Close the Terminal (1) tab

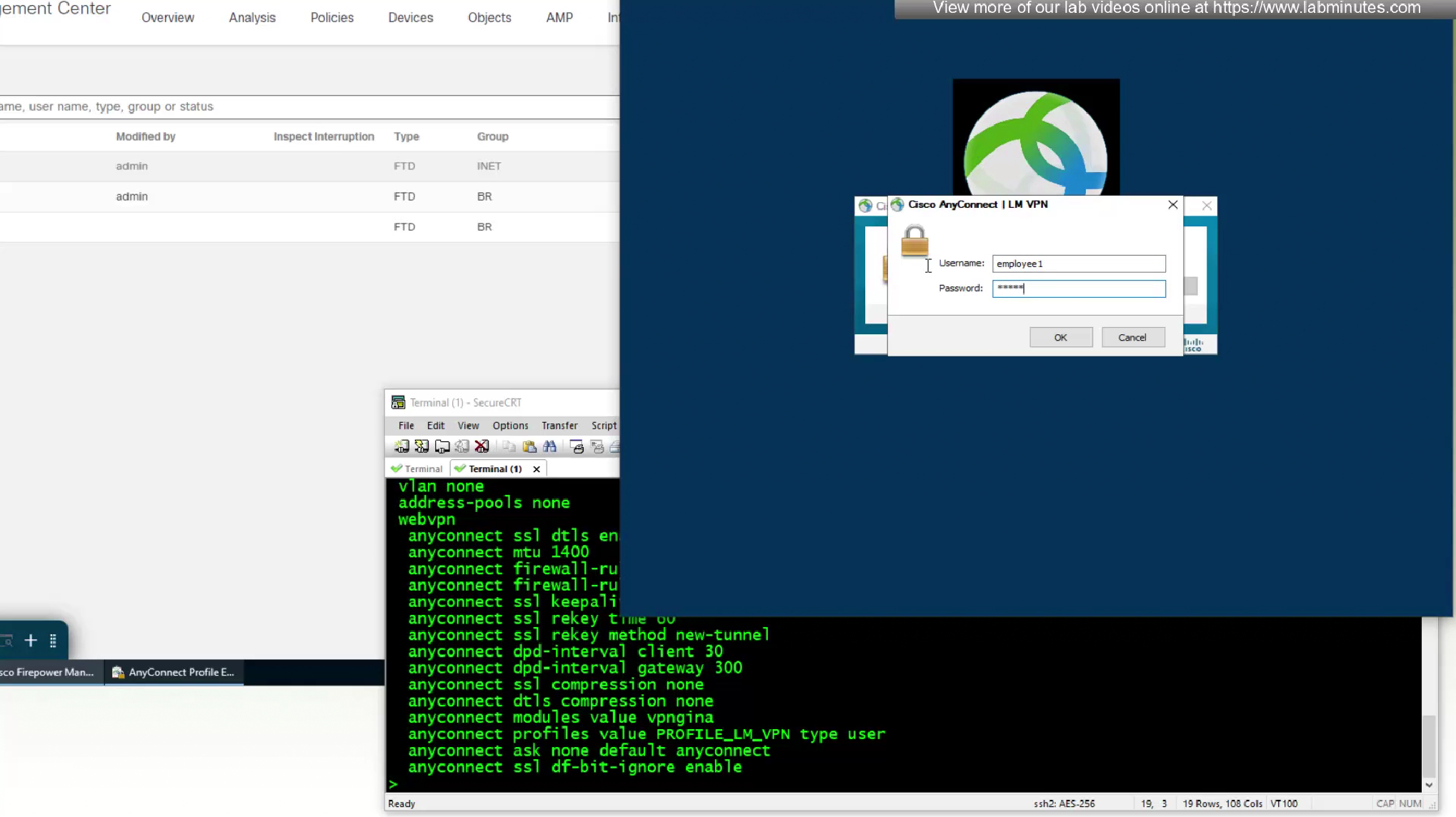click(537, 469)
